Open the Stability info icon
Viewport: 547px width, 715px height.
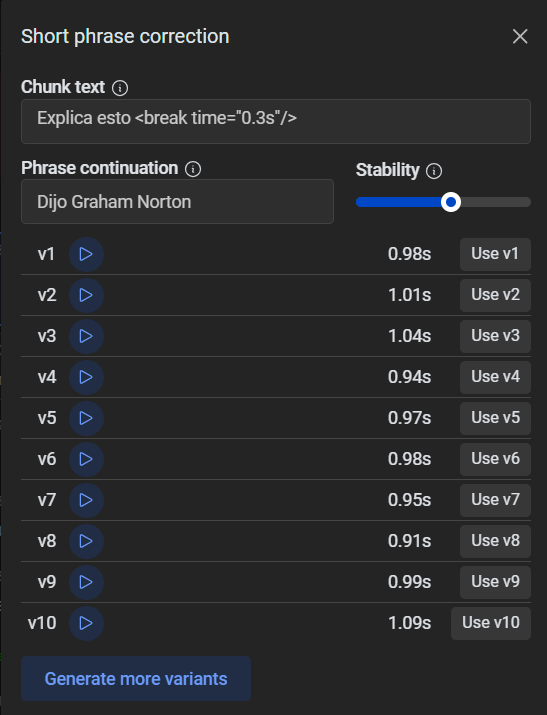click(433, 171)
